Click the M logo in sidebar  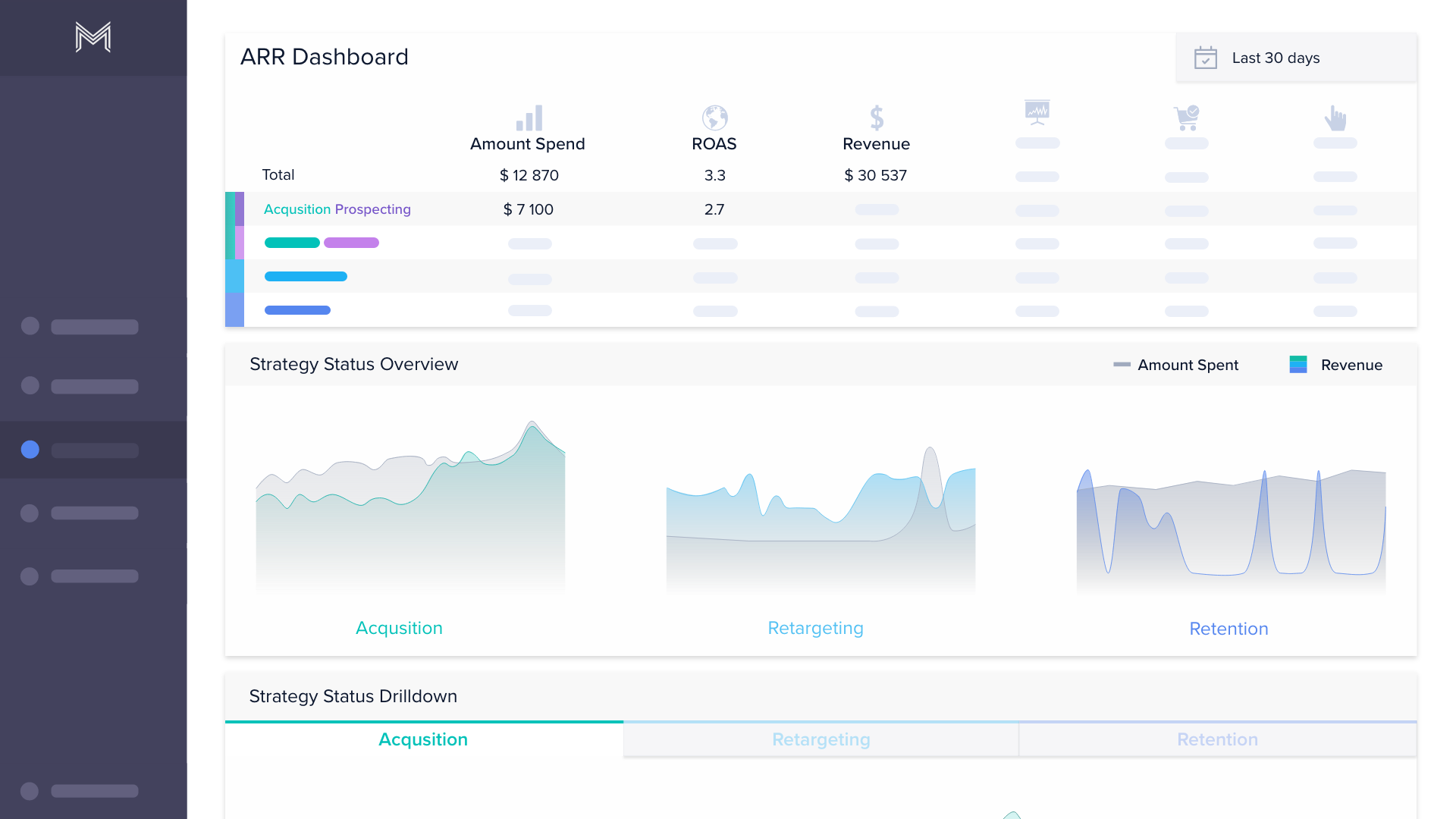[93, 37]
